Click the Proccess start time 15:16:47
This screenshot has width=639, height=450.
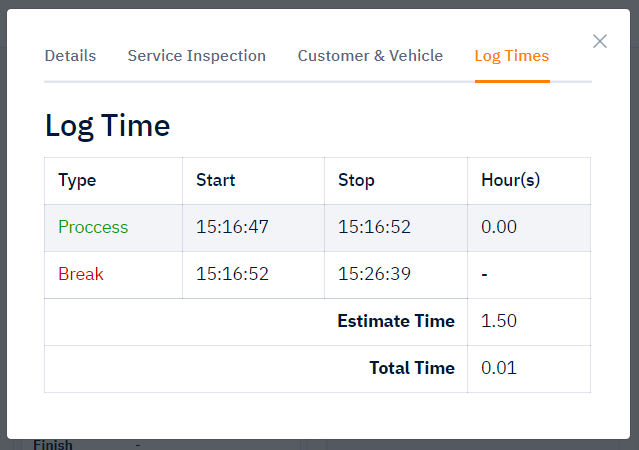(232, 227)
